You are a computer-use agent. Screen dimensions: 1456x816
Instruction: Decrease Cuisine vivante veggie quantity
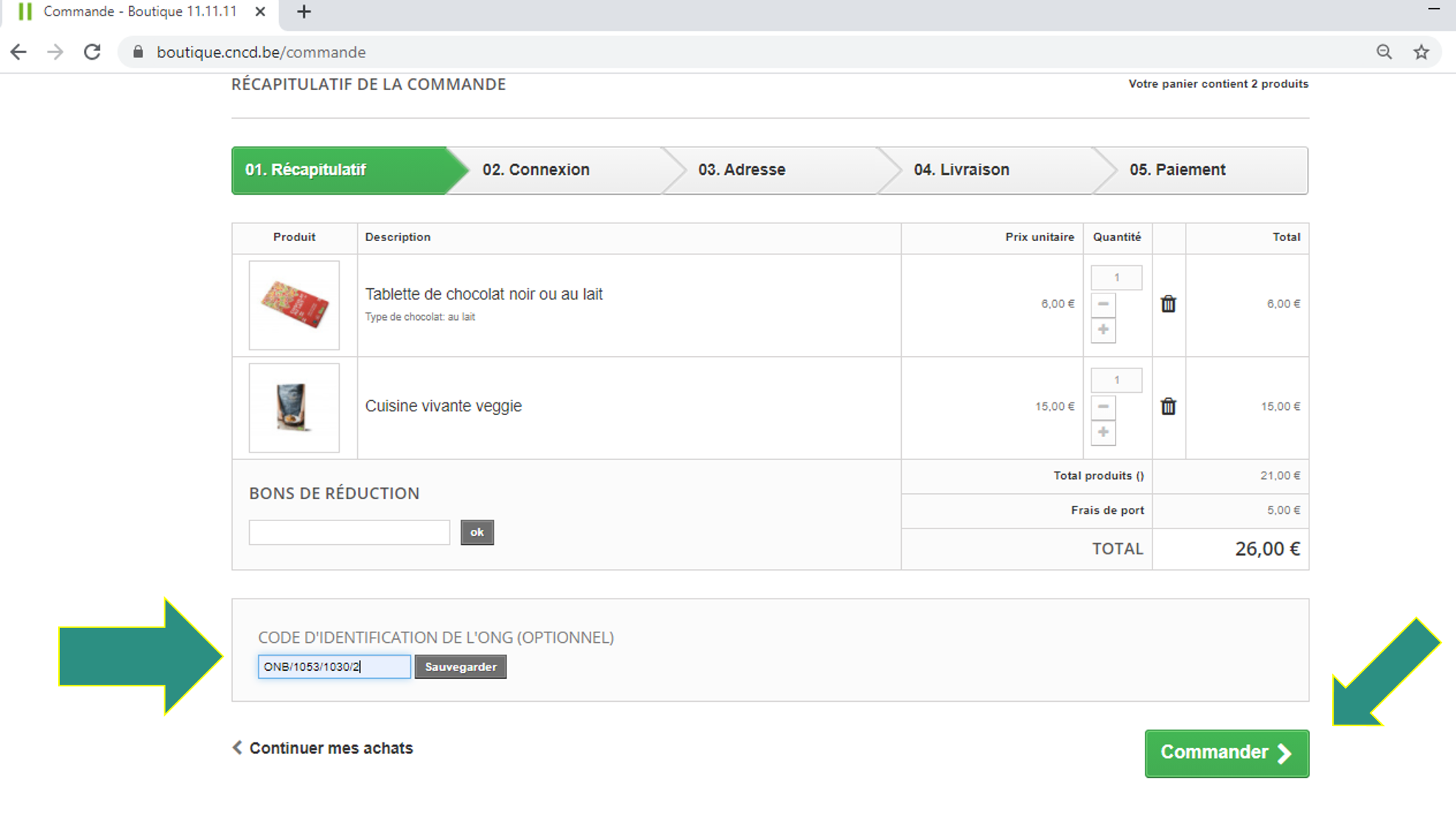1103,406
